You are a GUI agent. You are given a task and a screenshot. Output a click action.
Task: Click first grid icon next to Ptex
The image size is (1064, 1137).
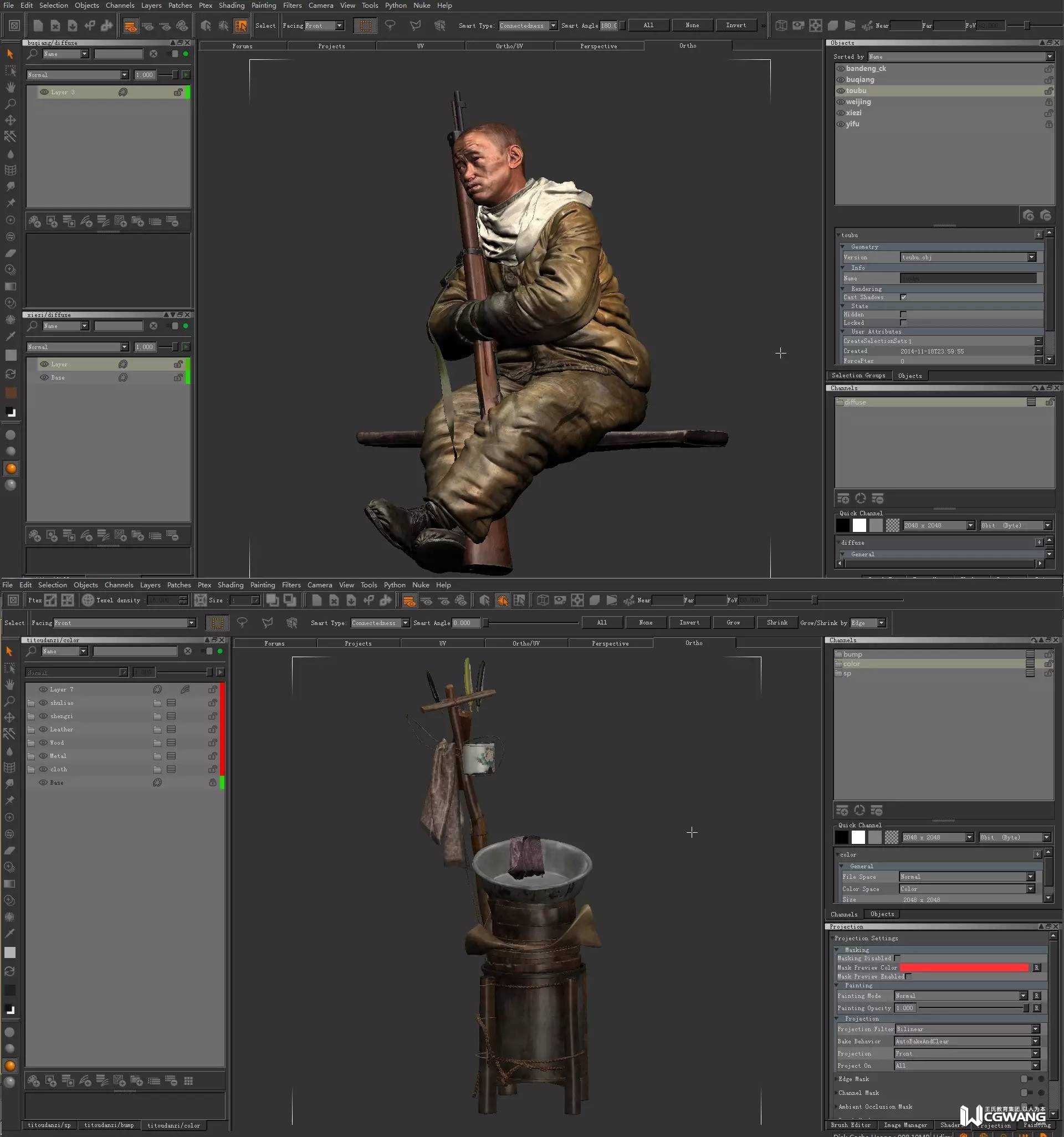coord(51,600)
